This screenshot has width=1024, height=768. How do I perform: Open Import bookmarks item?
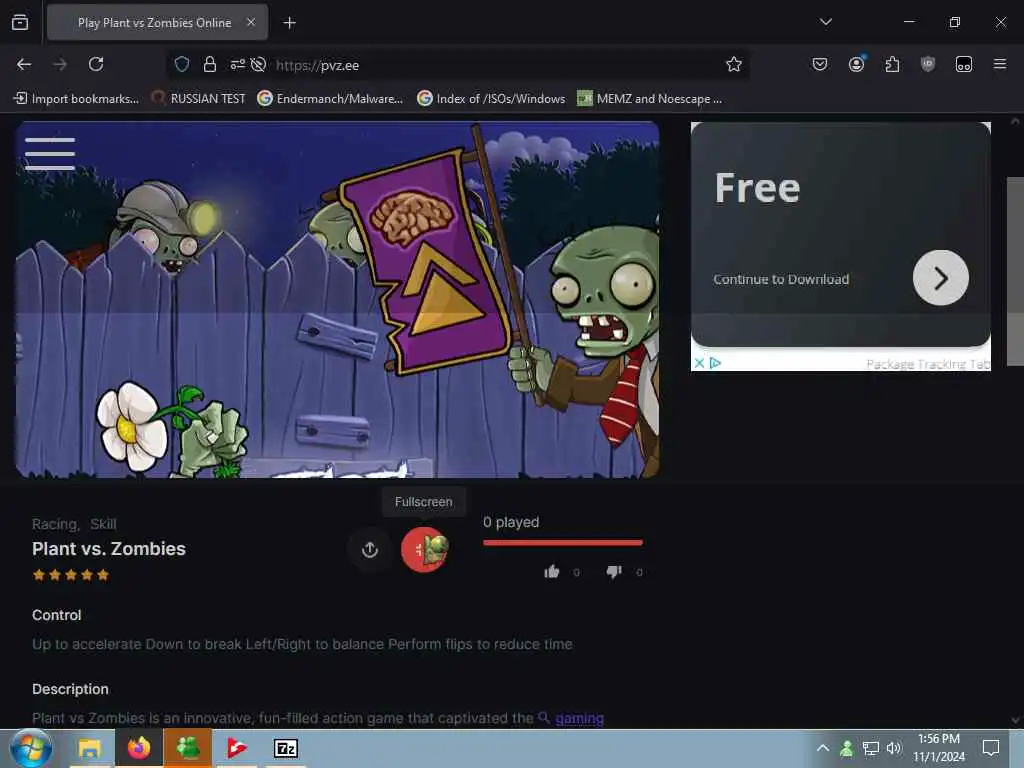click(x=76, y=99)
